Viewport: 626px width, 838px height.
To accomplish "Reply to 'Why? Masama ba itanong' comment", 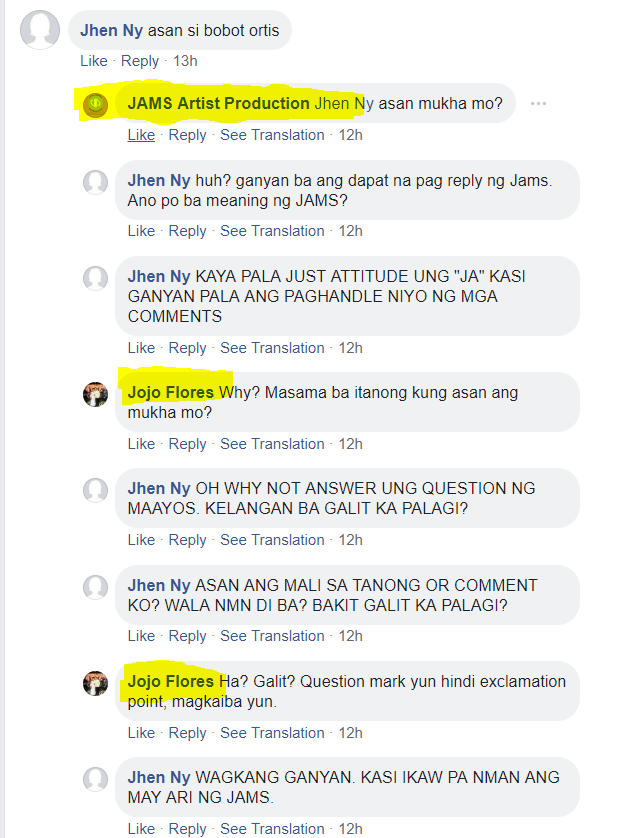I will coord(187,444).
